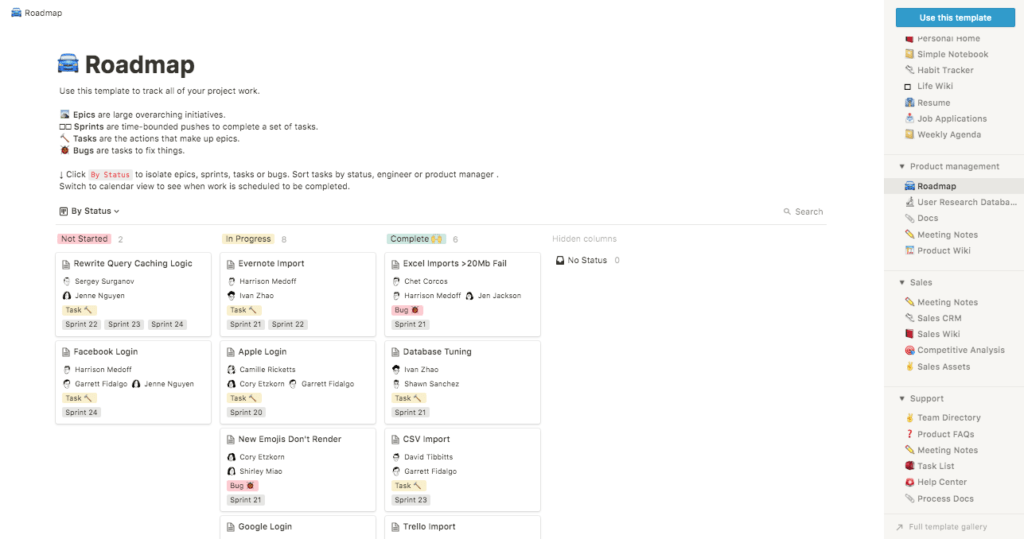Collapse the Product management section
This screenshot has height=539, width=1024.
click(901, 167)
